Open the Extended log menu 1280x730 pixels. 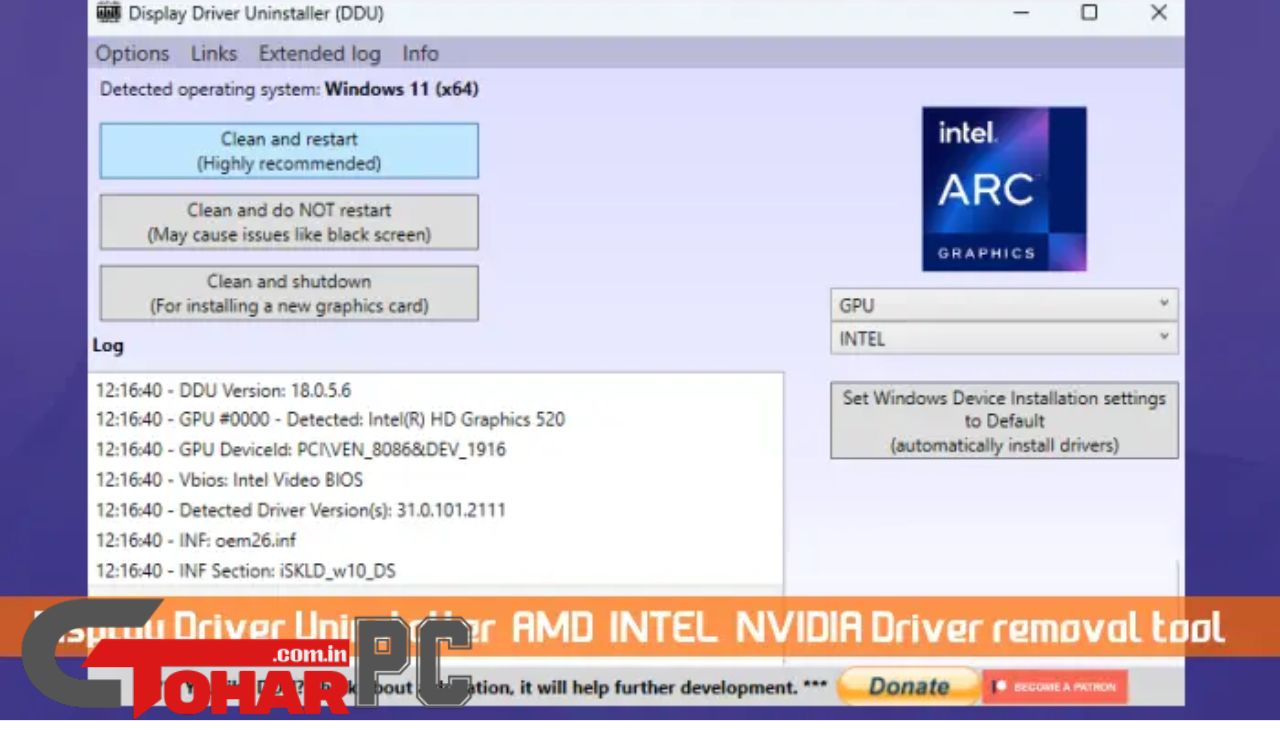(319, 54)
